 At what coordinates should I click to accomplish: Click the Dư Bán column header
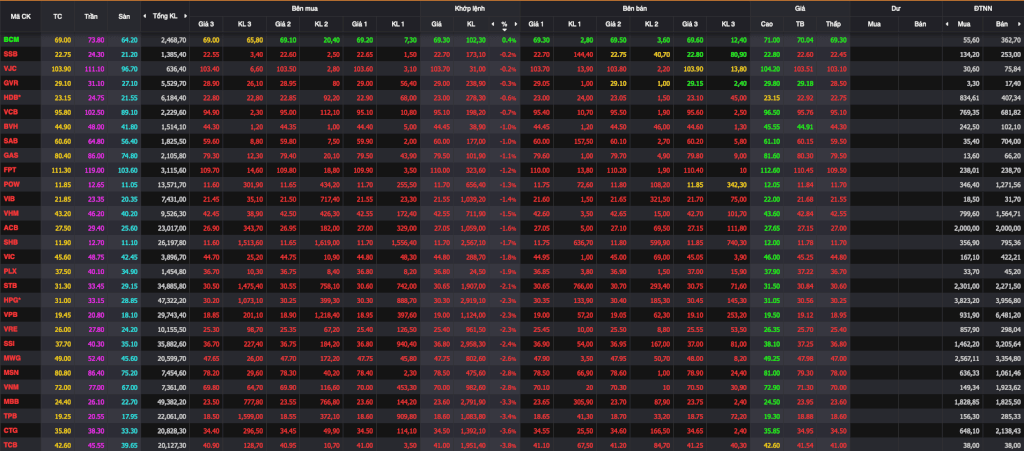tap(920, 24)
